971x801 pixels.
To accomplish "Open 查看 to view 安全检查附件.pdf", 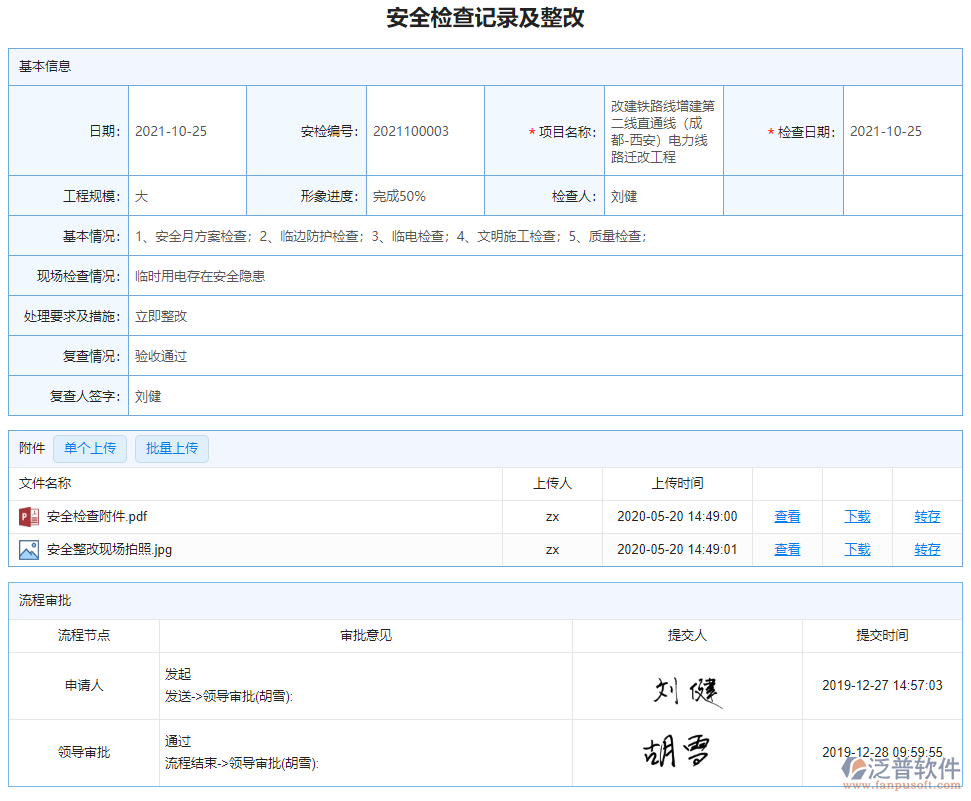I will point(787,516).
